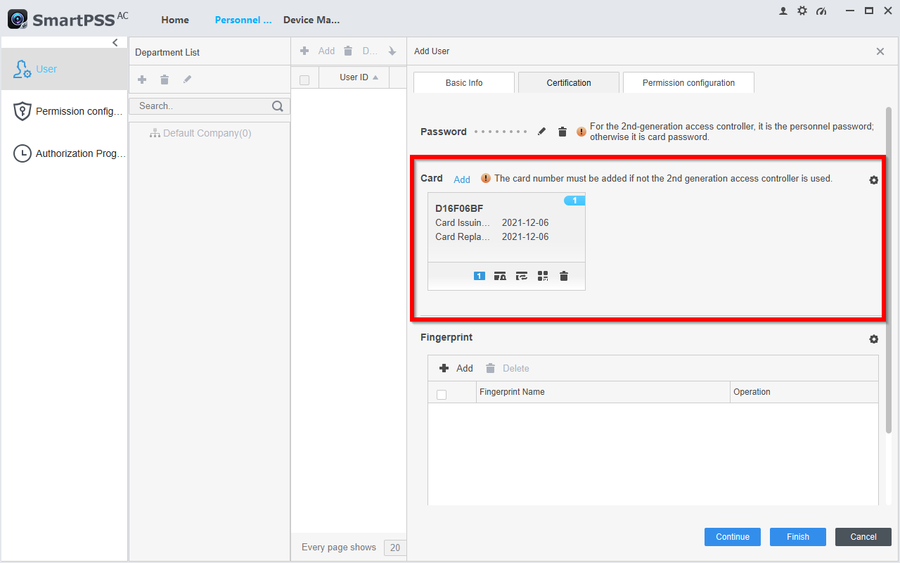Click the plus icon under Department List
This screenshot has width=900, height=563.
coord(142,80)
